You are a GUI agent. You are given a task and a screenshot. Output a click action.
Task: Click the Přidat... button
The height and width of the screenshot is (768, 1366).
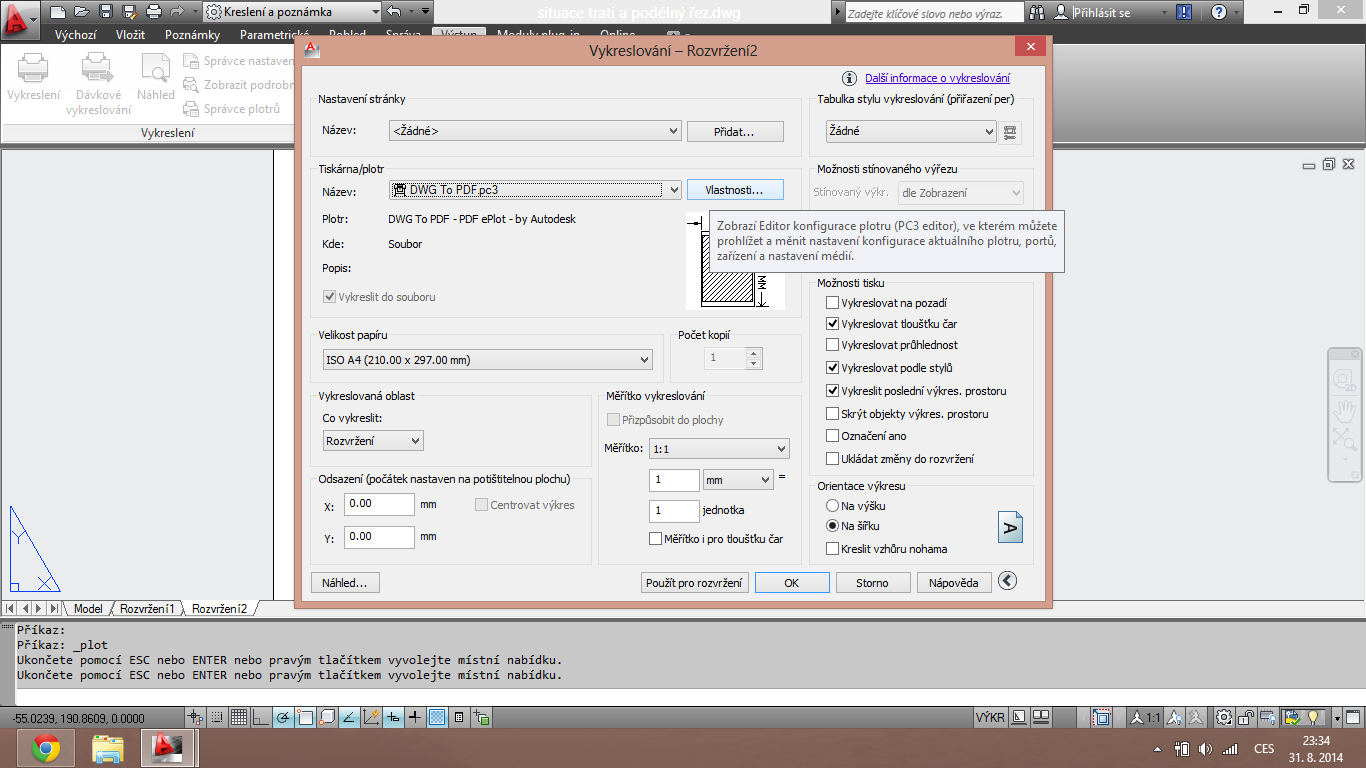735,131
